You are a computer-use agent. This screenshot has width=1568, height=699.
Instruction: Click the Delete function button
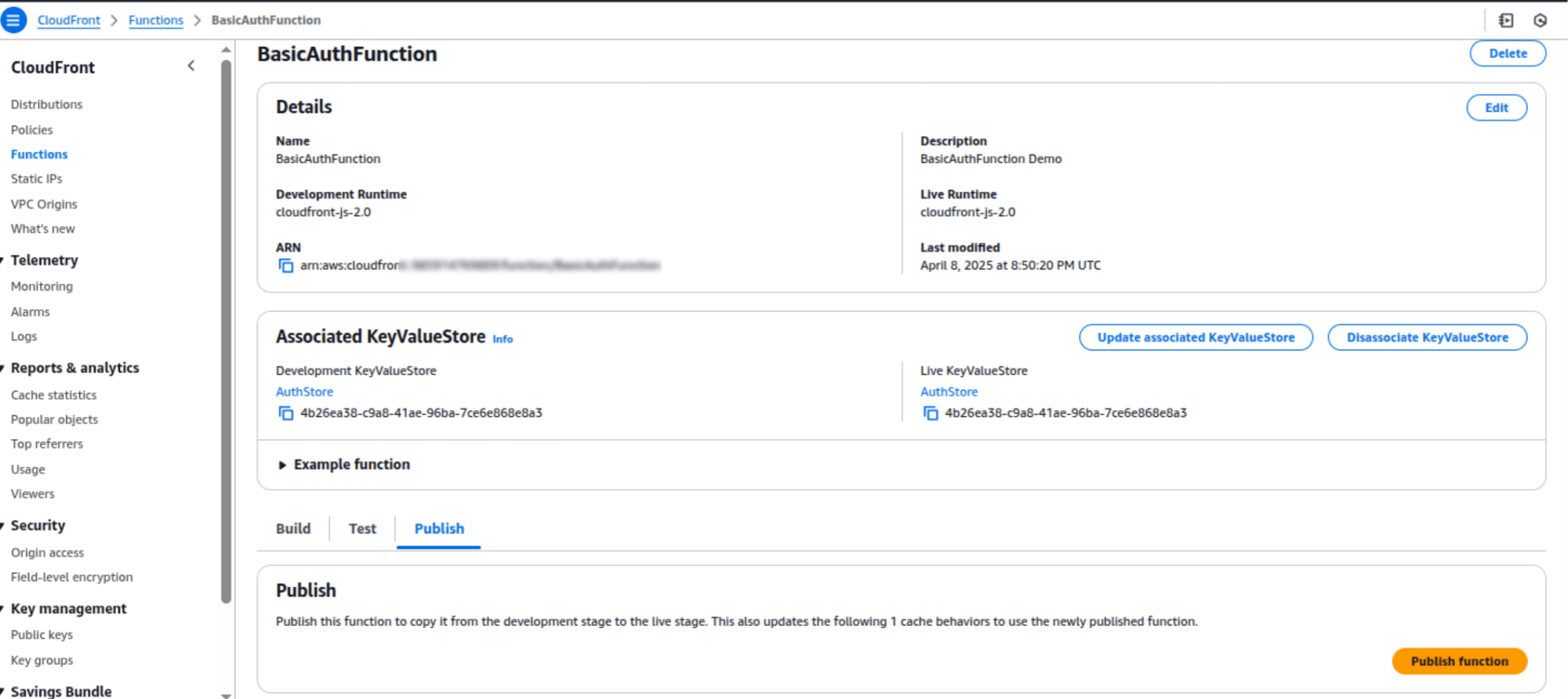(1507, 53)
